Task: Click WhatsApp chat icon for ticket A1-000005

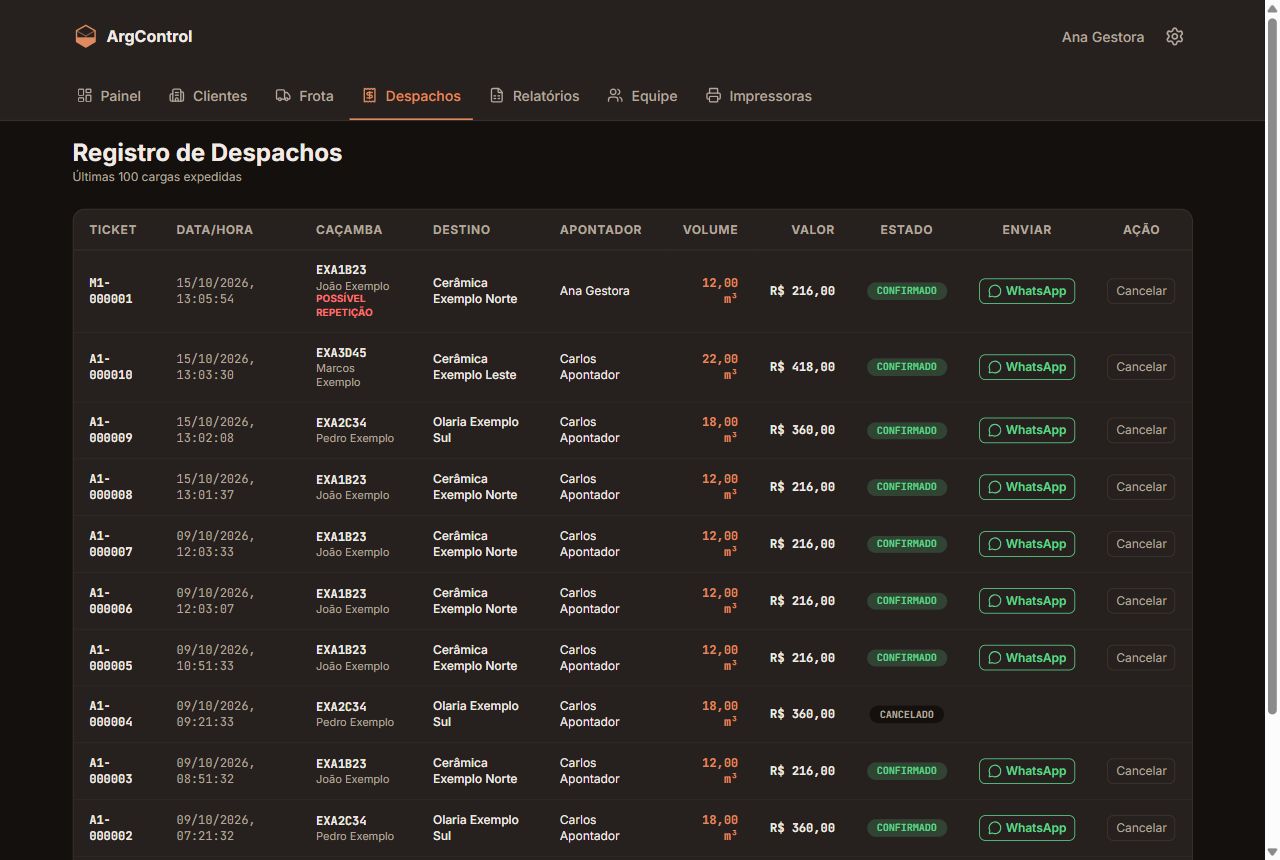Action: pos(995,658)
